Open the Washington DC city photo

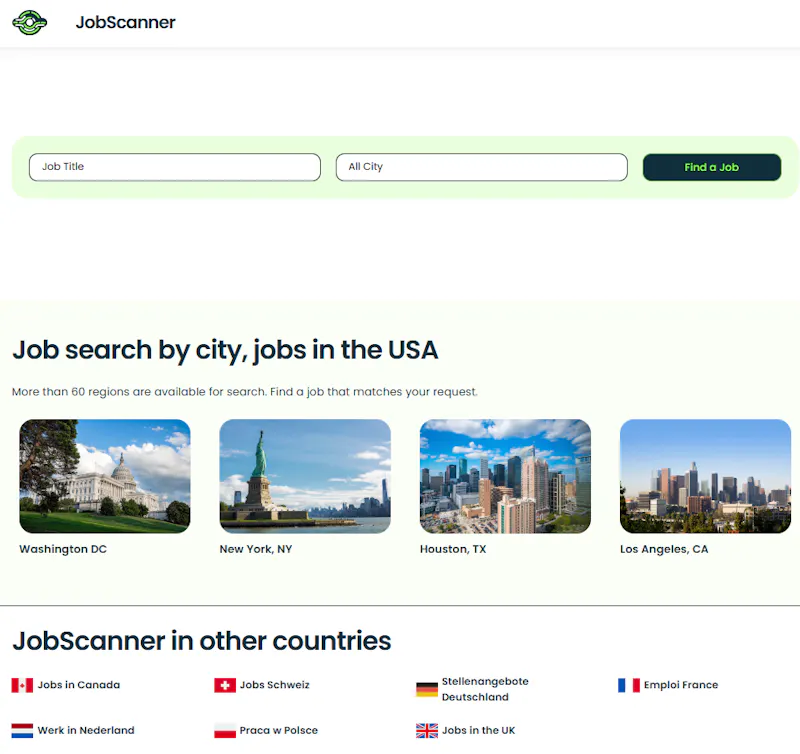[x=105, y=476]
